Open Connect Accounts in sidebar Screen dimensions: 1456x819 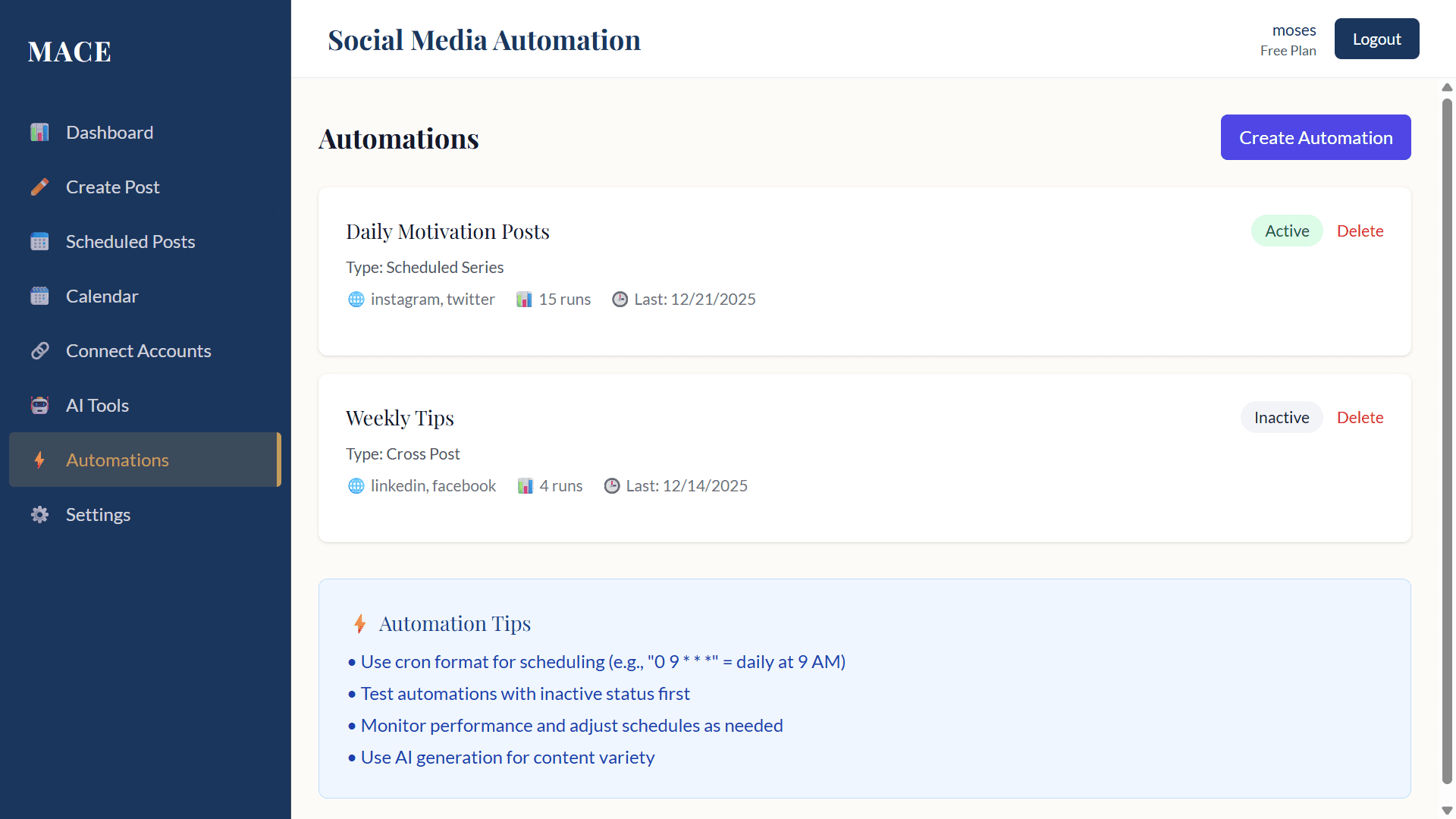tap(138, 351)
